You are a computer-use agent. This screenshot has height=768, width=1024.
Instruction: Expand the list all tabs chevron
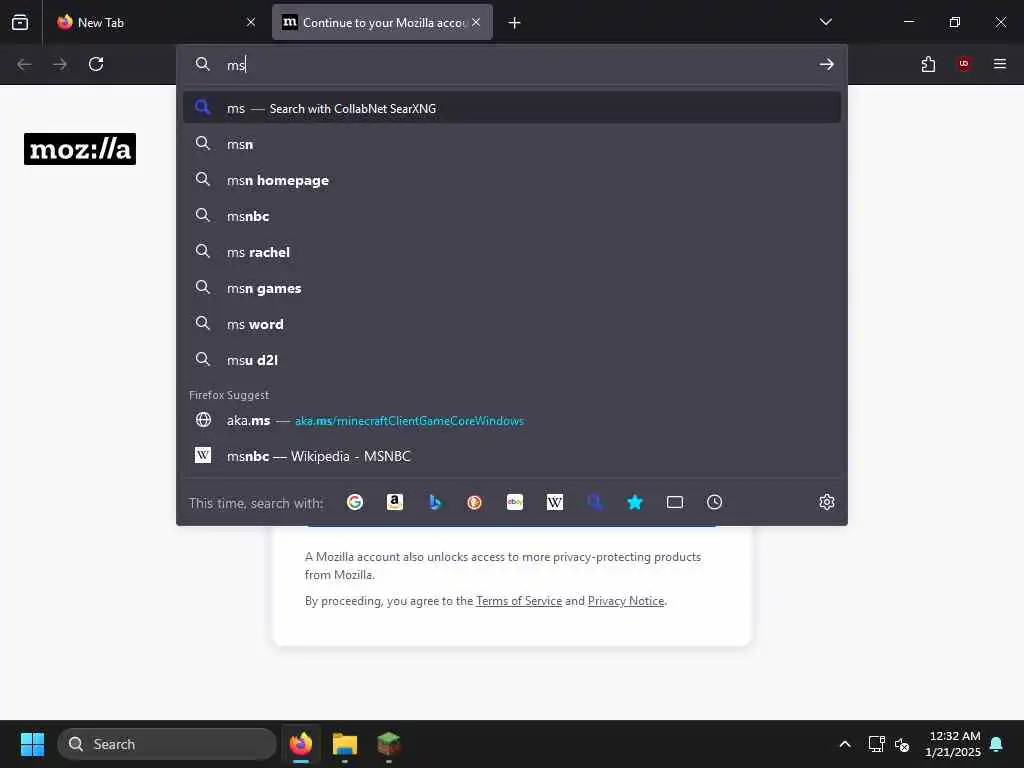(x=825, y=22)
